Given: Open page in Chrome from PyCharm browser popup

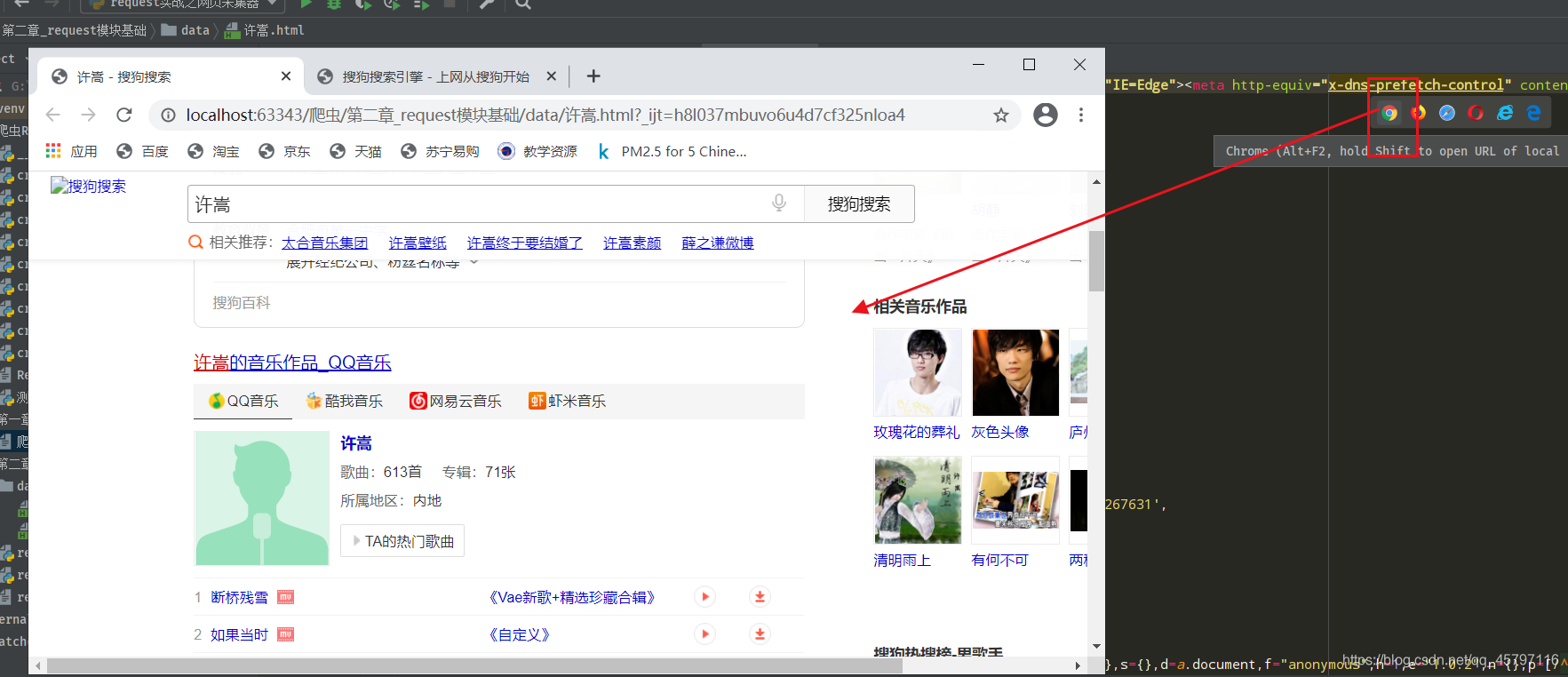Looking at the screenshot, I should (1389, 113).
